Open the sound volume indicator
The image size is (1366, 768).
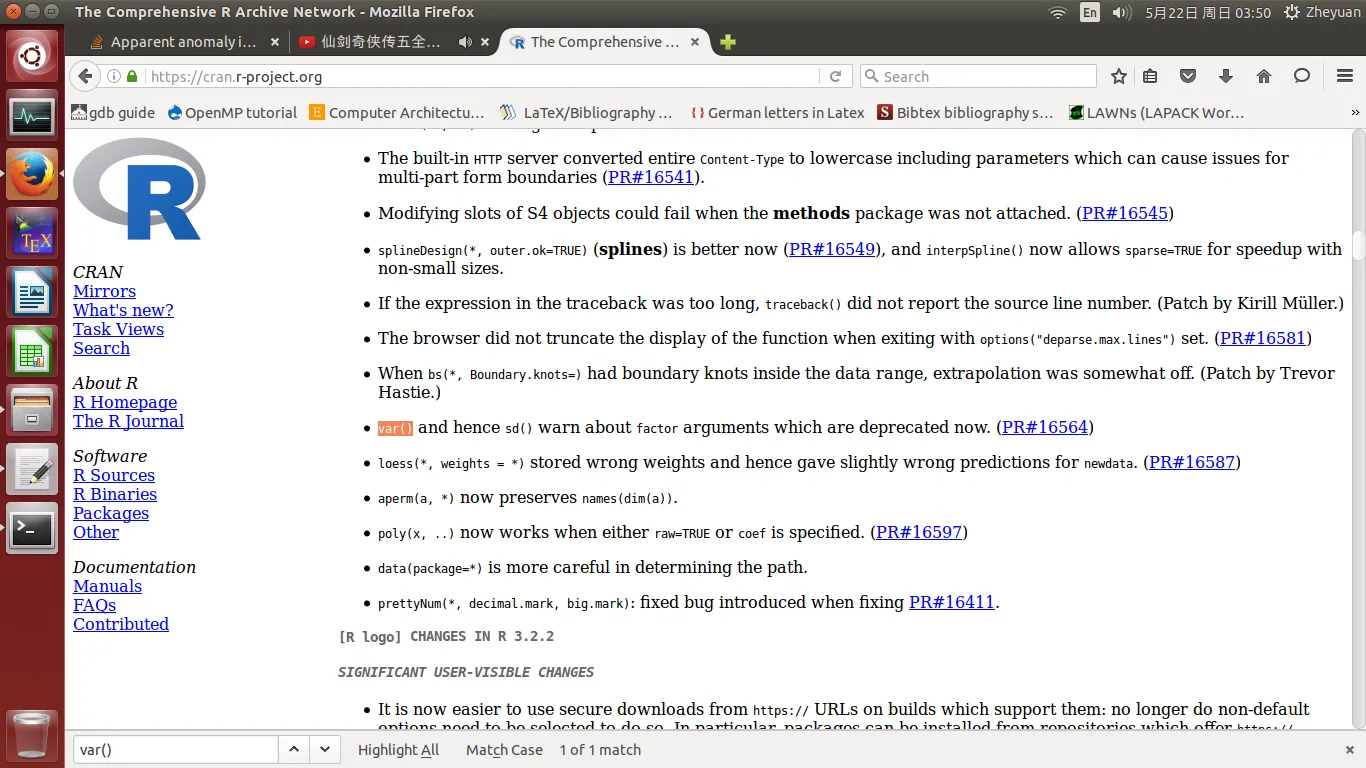pyautogui.click(x=1121, y=12)
